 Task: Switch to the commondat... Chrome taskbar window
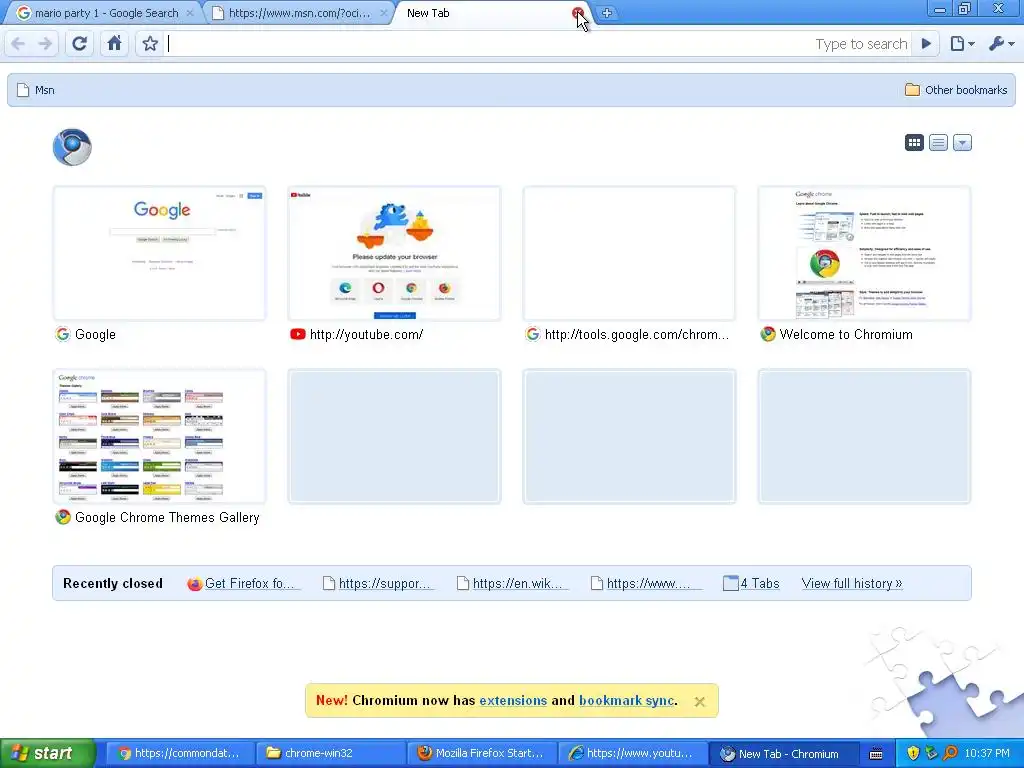(x=178, y=753)
